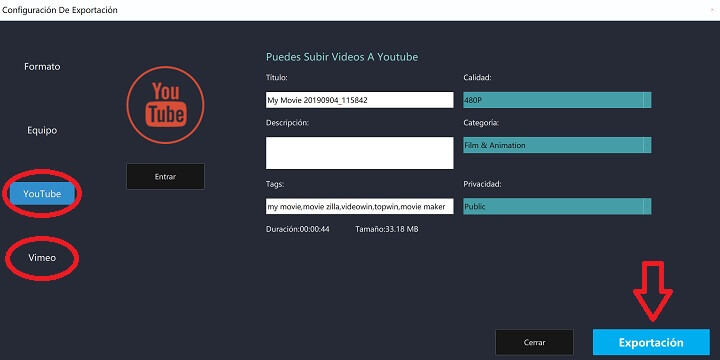This screenshot has height=360, width=720.
Task: Click the Configuración De Exportación window title
Action: (x=60, y=10)
